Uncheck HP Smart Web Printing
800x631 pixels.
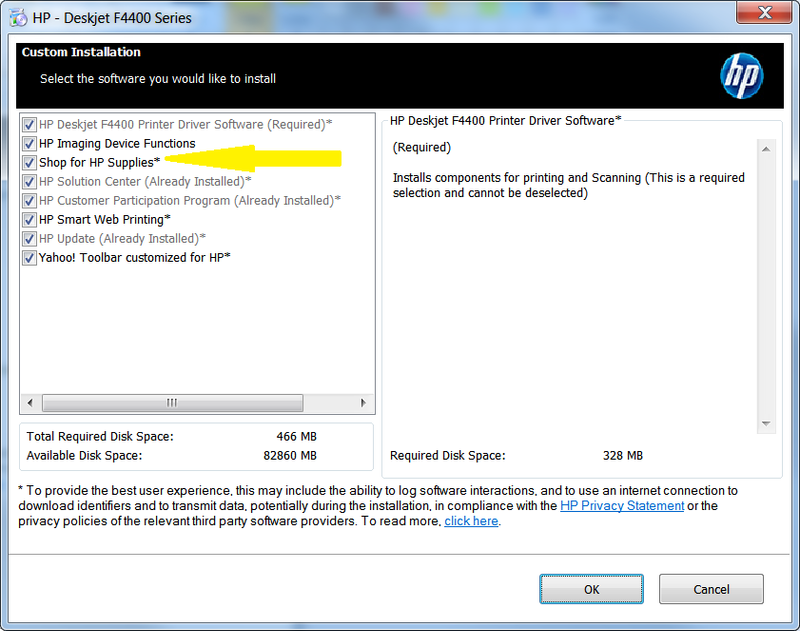[29, 220]
